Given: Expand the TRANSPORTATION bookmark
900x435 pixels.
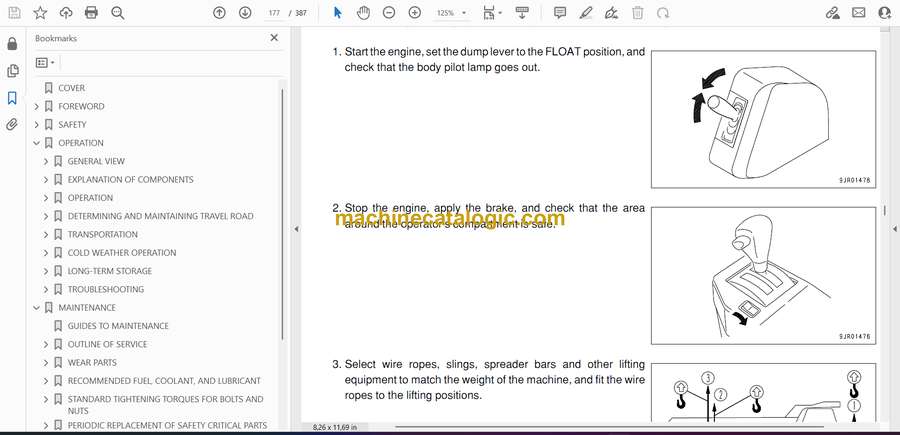Looking at the screenshot, I should click(46, 235).
